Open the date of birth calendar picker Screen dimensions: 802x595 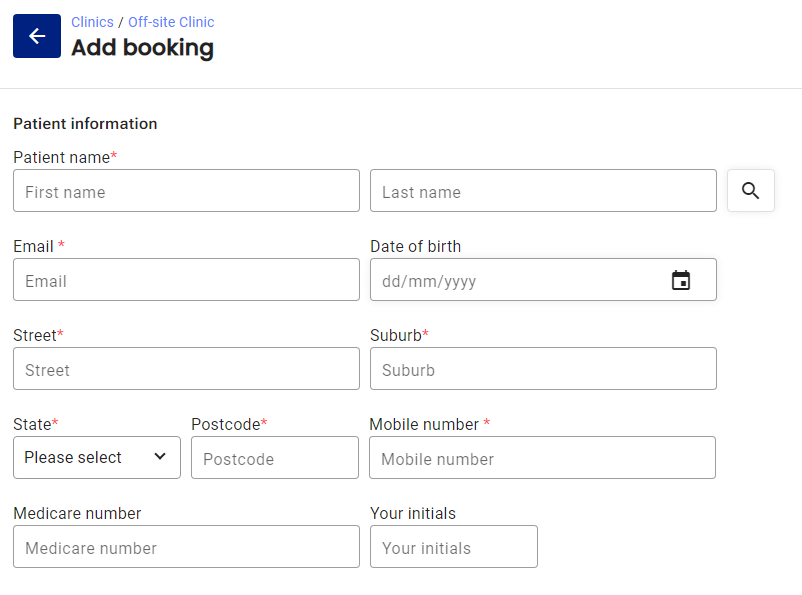tap(680, 280)
